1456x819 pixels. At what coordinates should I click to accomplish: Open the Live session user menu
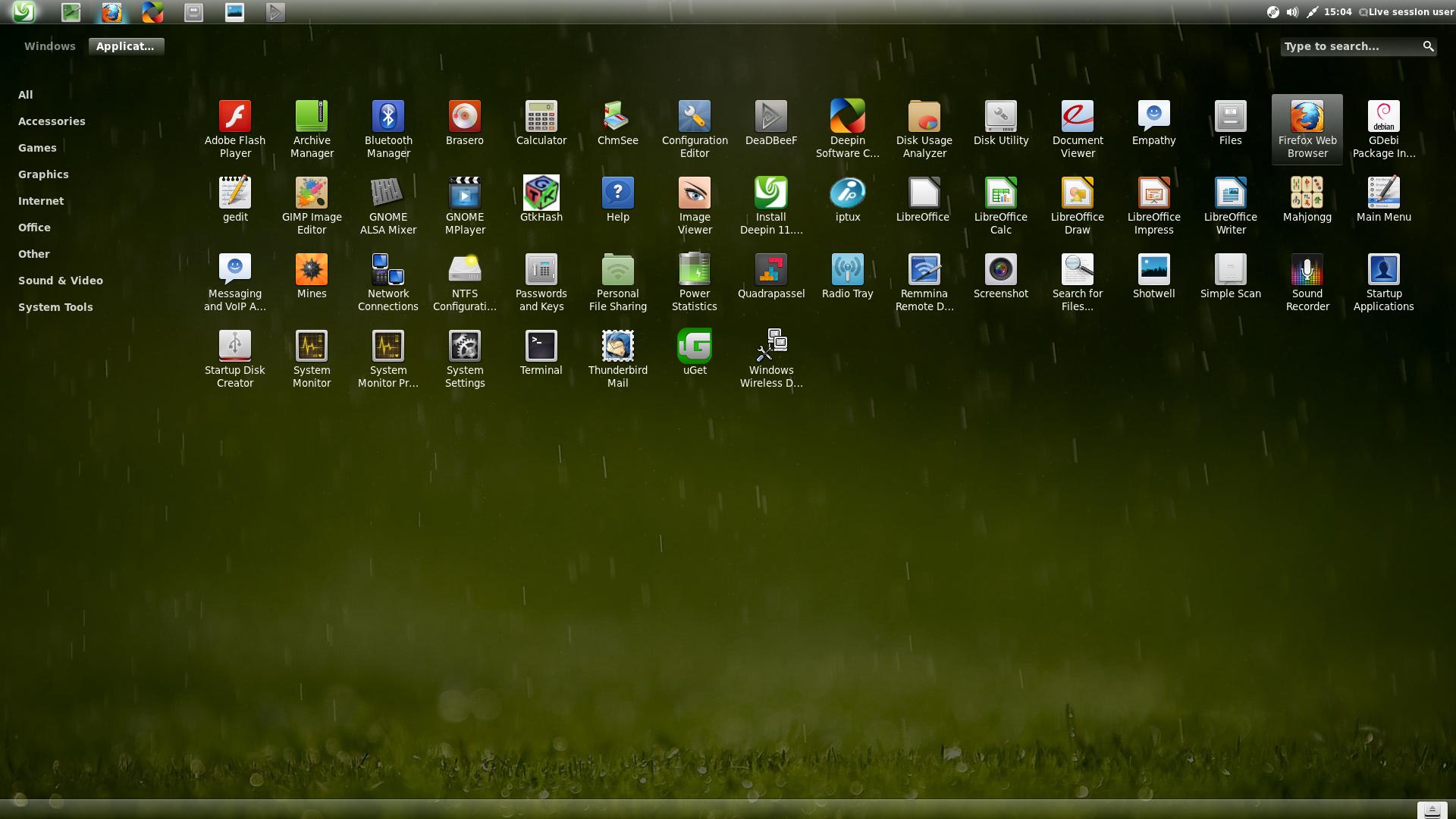[x=1407, y=11]
